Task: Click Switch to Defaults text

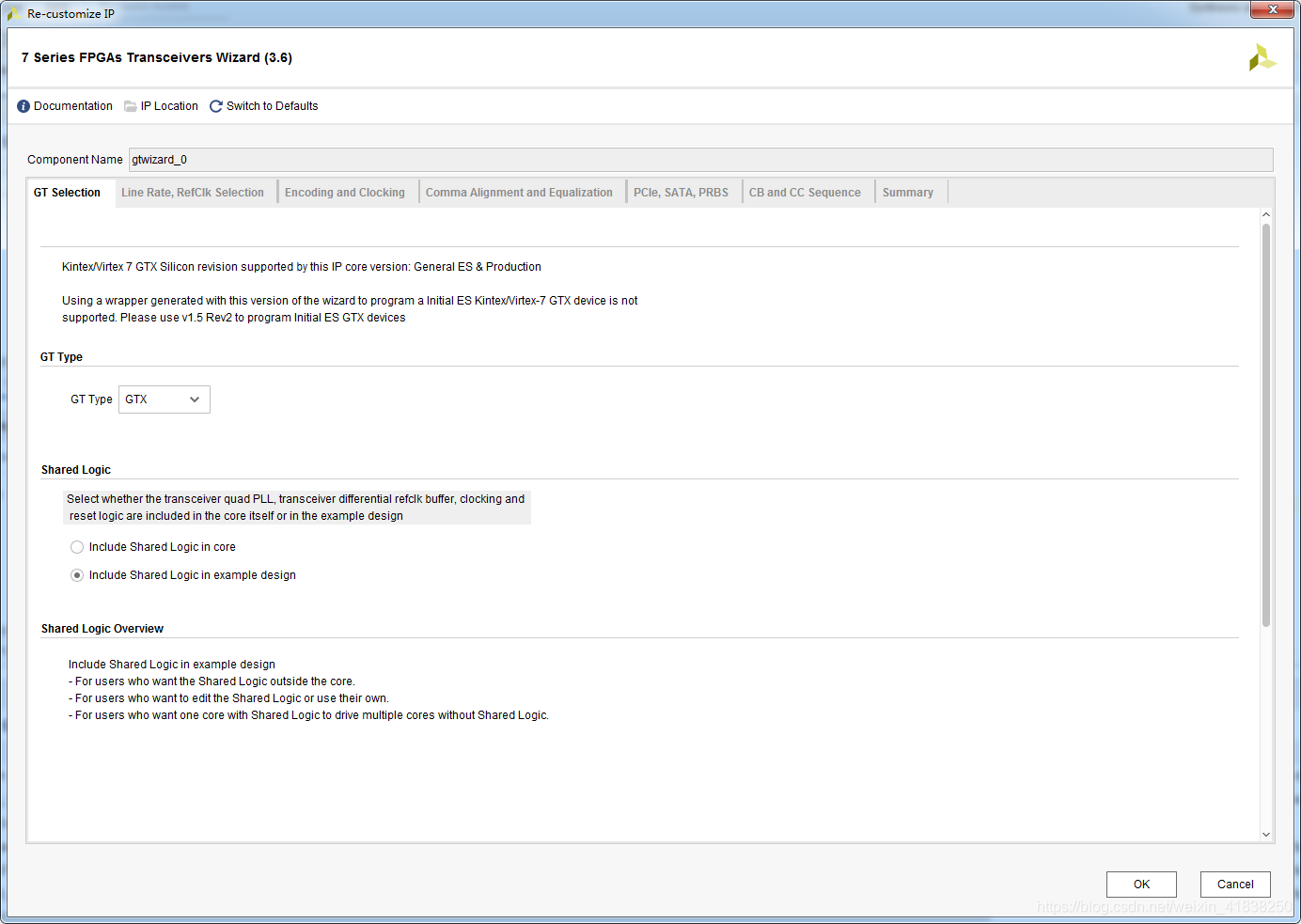Action: [273, 106]
